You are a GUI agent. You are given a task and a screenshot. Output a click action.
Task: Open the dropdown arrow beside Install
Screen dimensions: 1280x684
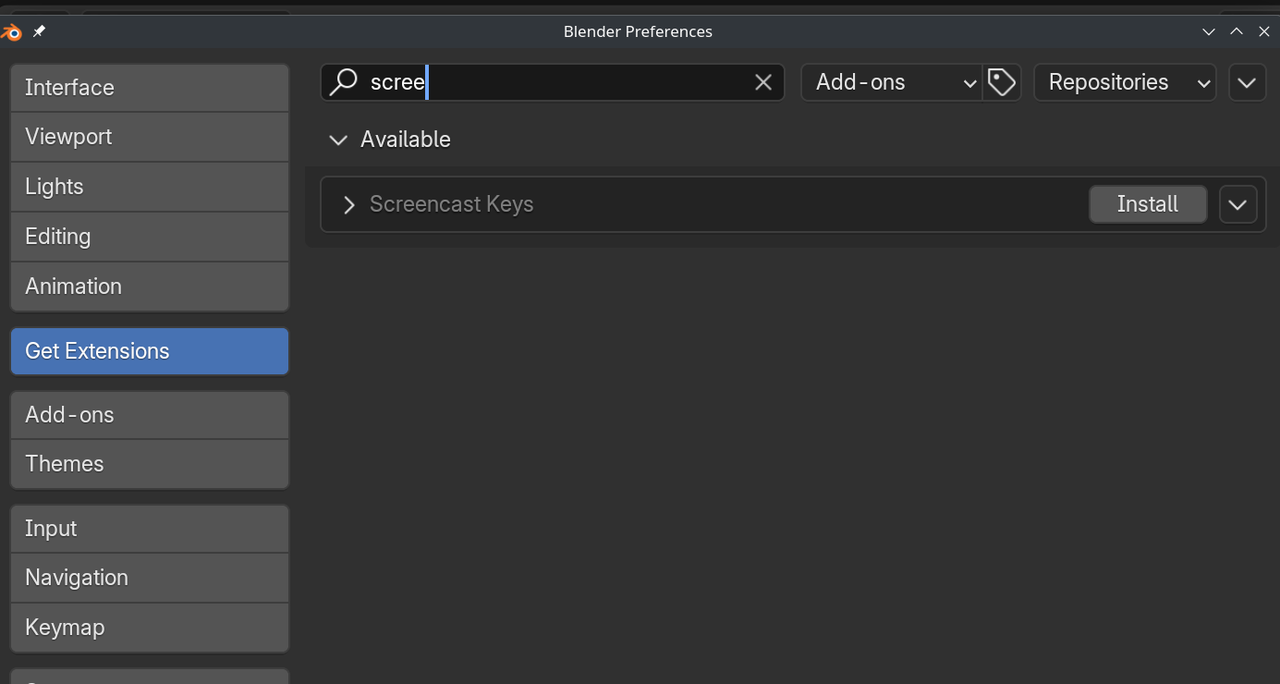(x=1238, y=205)
